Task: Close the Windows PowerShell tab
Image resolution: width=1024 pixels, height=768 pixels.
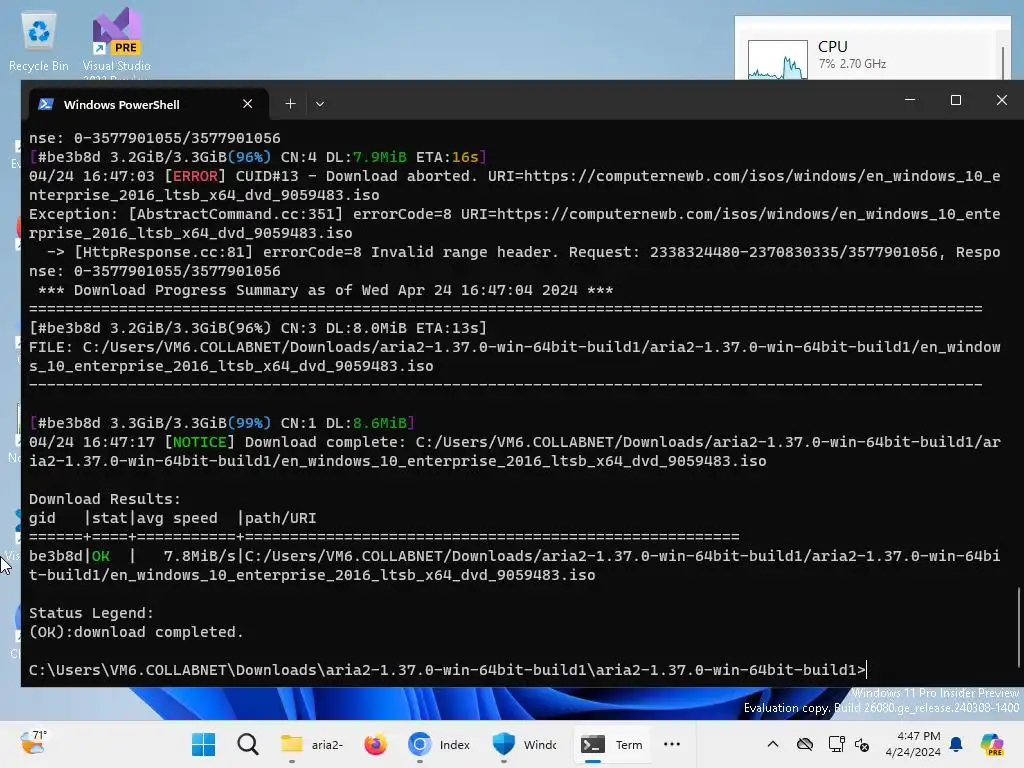Action: click(x=248, y=104)
